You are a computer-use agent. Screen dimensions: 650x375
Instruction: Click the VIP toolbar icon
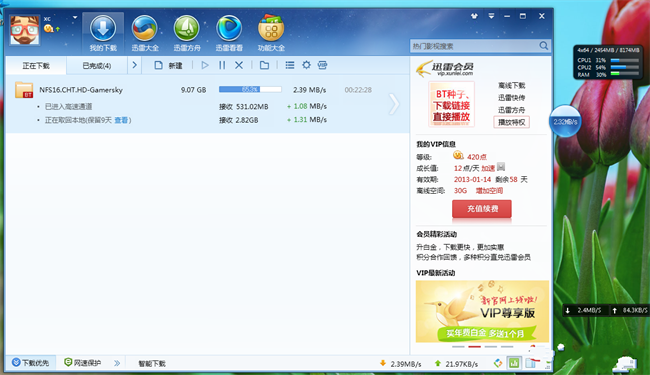click(x=322, y=65)
